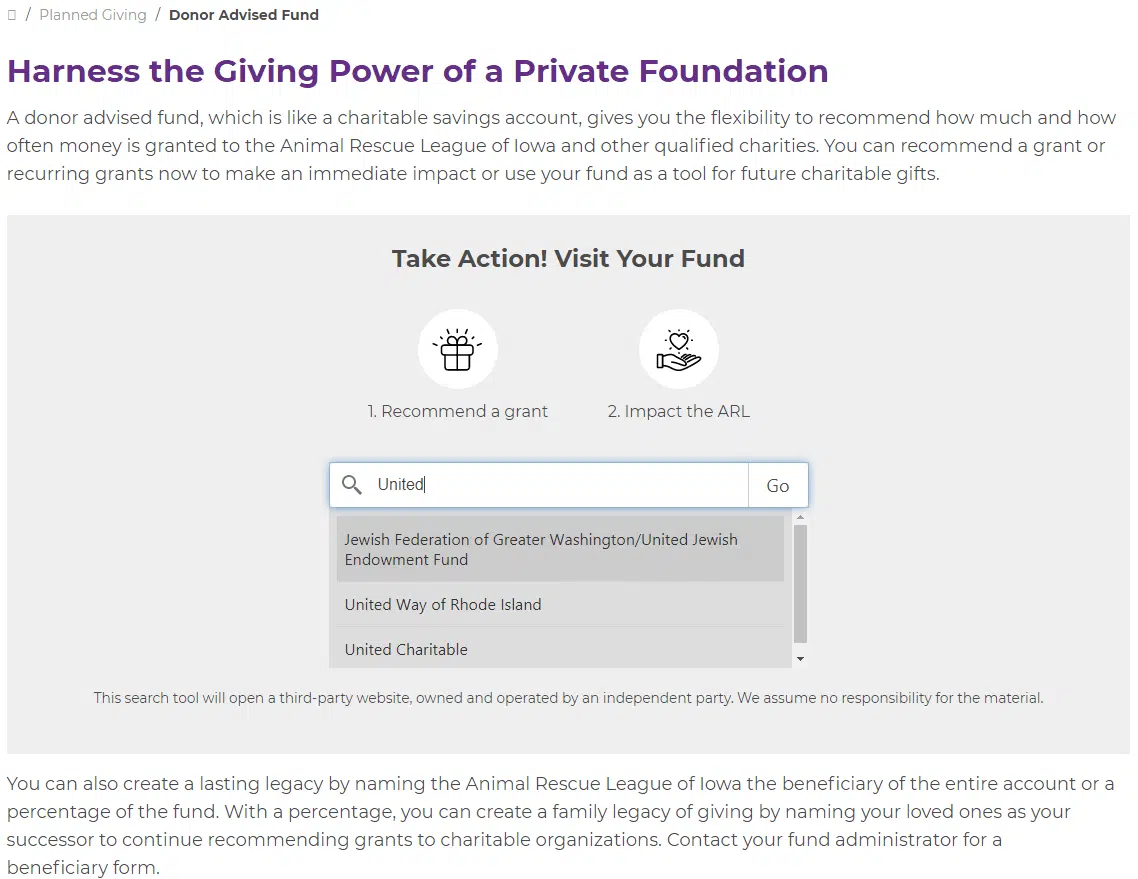Click the hand holding heart icon
This screenshot has height=879, width=1138.
coord(679,349)
